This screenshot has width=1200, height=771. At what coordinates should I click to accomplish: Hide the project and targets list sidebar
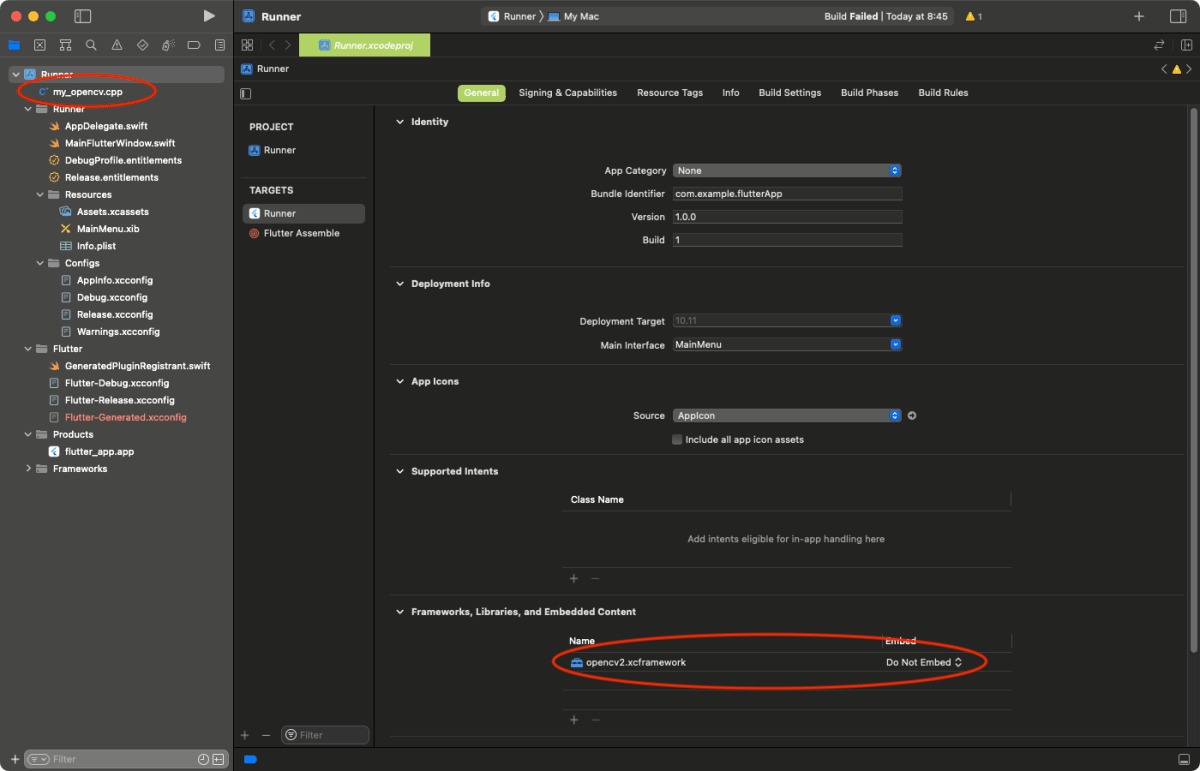pyautogui.click(x=246, y=93)
